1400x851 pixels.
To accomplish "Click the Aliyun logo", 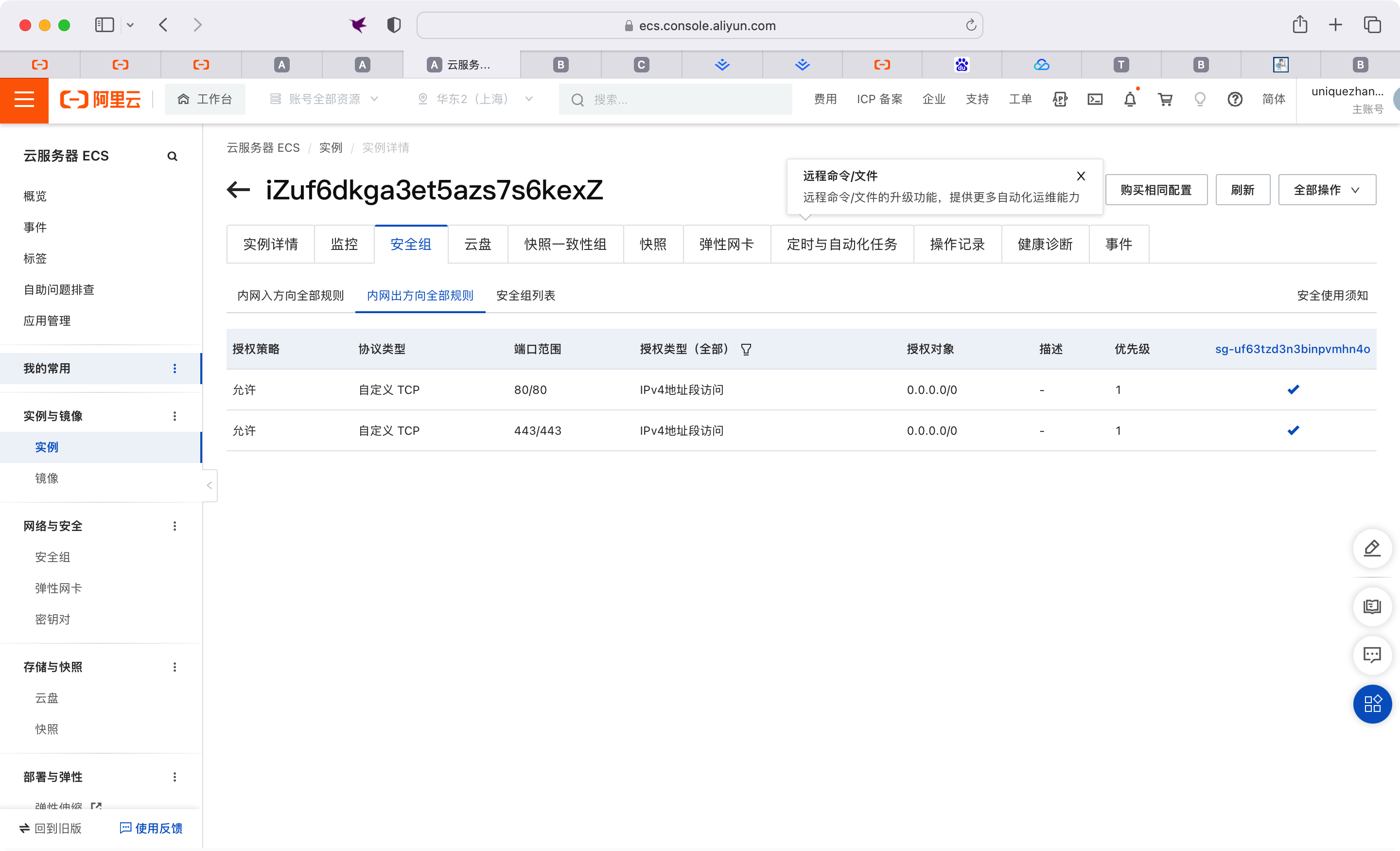I will pyautogui.click(x=101, y=100).
